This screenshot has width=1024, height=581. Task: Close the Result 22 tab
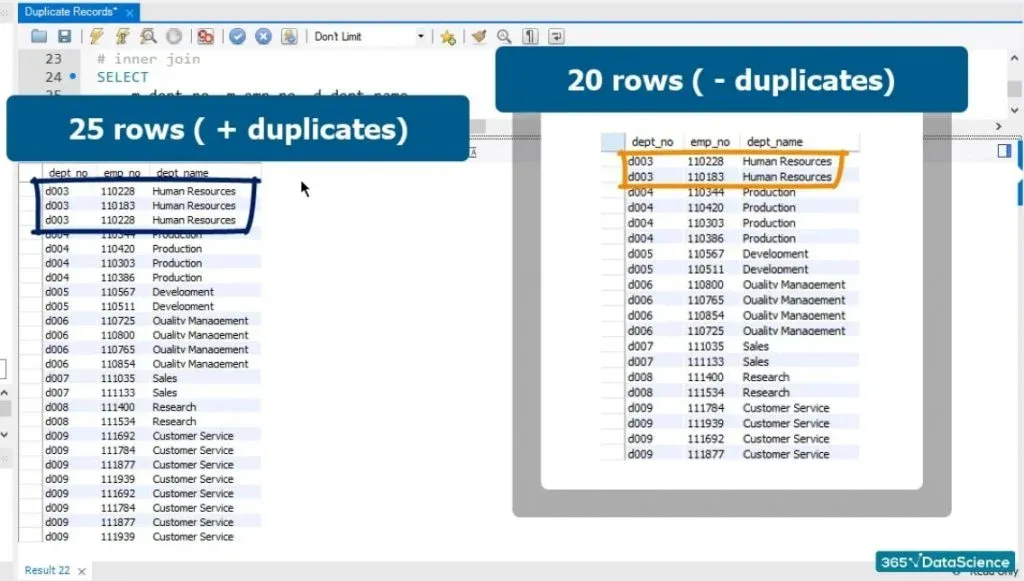[x=82, y=571]
